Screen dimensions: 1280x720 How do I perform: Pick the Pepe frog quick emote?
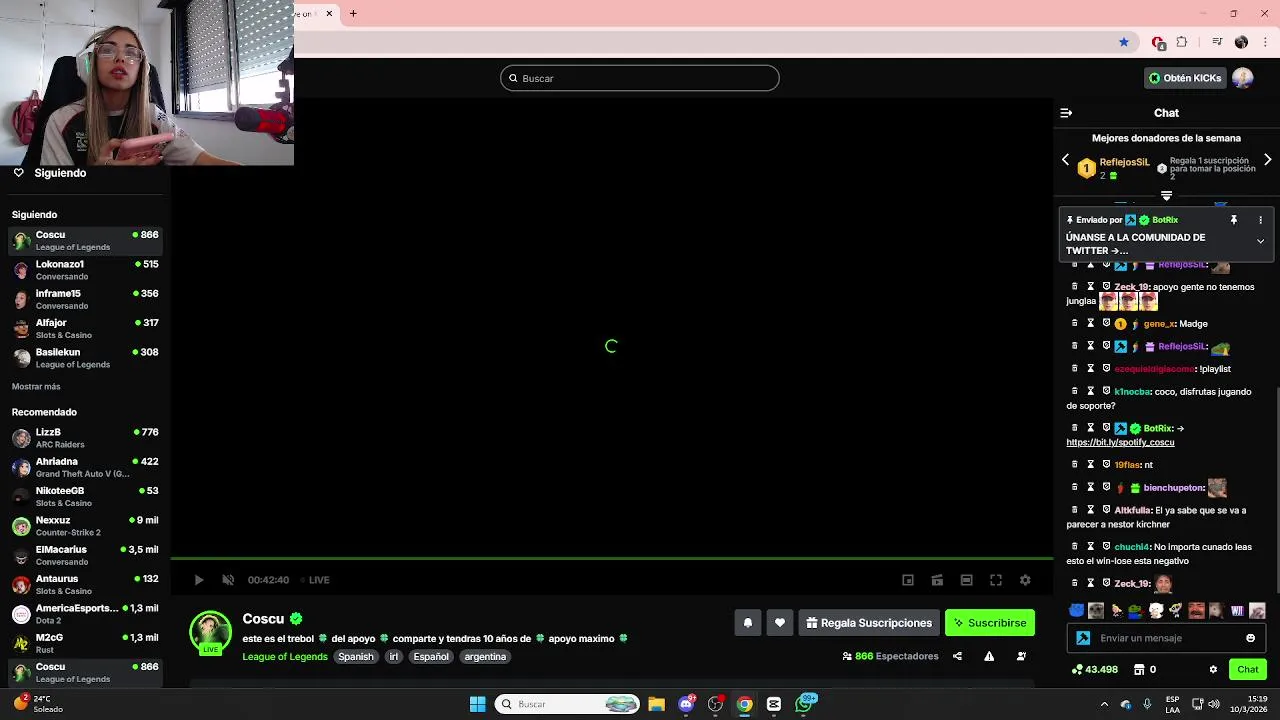point(1136,611)
